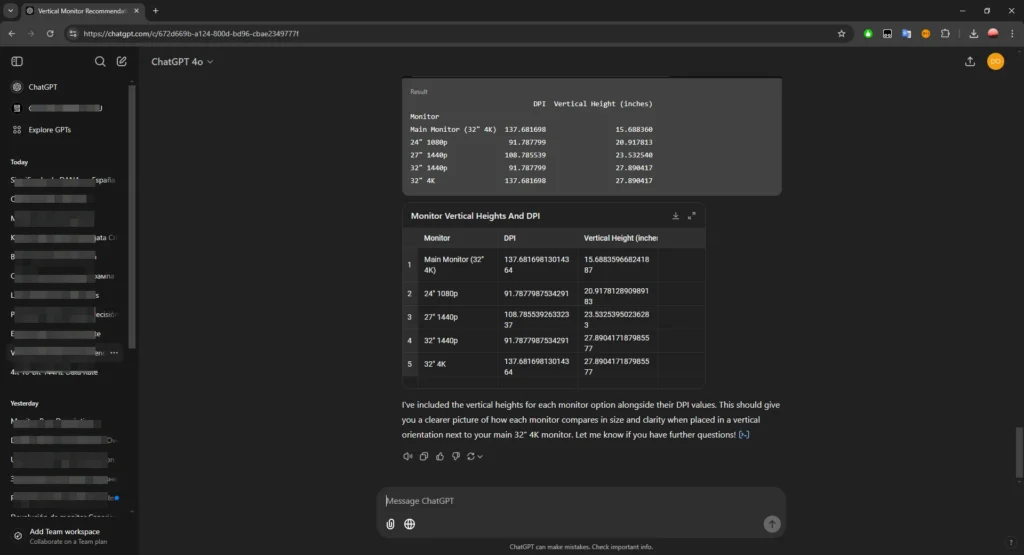Click the Monitor Vertical Heights And DPI title

(x=475, y=216)
